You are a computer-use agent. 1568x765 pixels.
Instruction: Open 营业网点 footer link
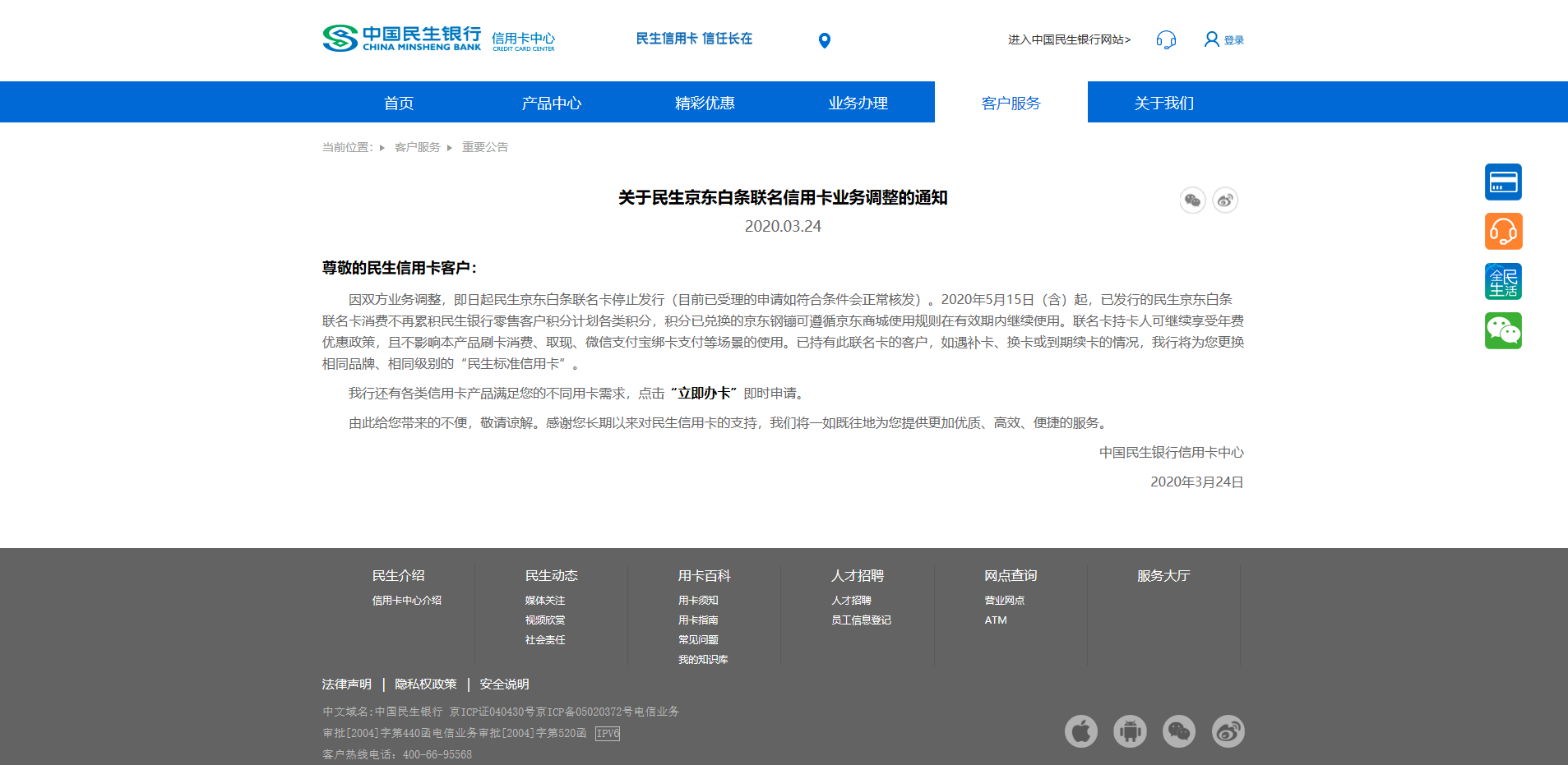point(1005,600)
